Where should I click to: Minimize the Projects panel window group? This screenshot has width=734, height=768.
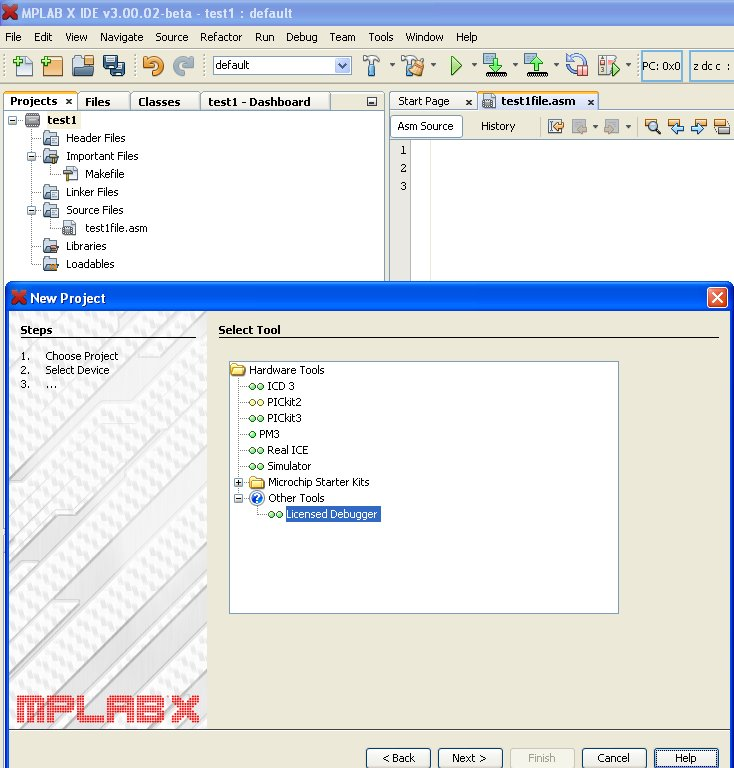tap(372, 101)
